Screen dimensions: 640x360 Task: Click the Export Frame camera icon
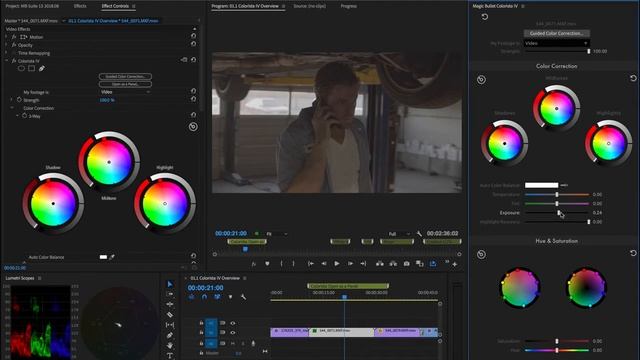pos(407,264)
